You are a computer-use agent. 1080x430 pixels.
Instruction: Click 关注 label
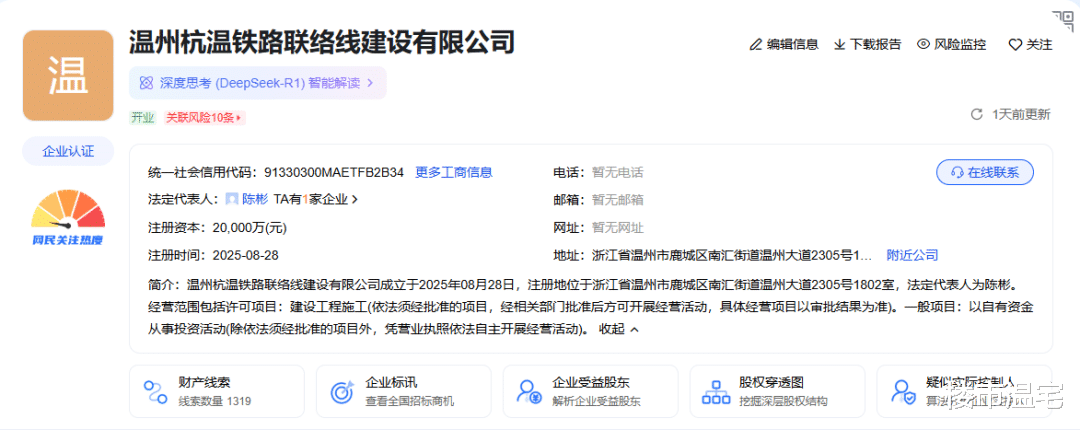click(1039, 45)
